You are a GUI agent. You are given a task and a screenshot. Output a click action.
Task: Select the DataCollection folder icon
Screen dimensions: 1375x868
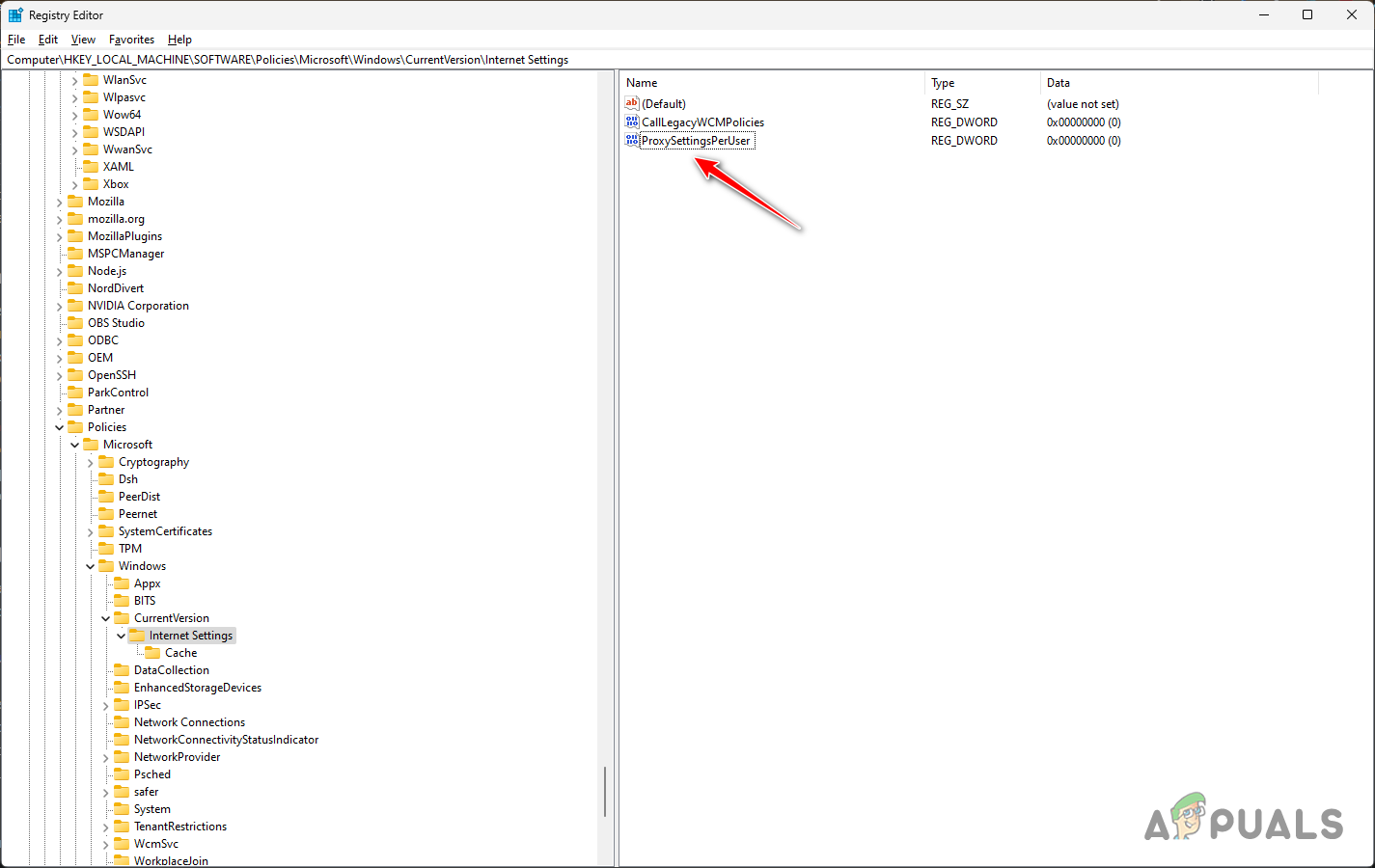coord(121,669)
